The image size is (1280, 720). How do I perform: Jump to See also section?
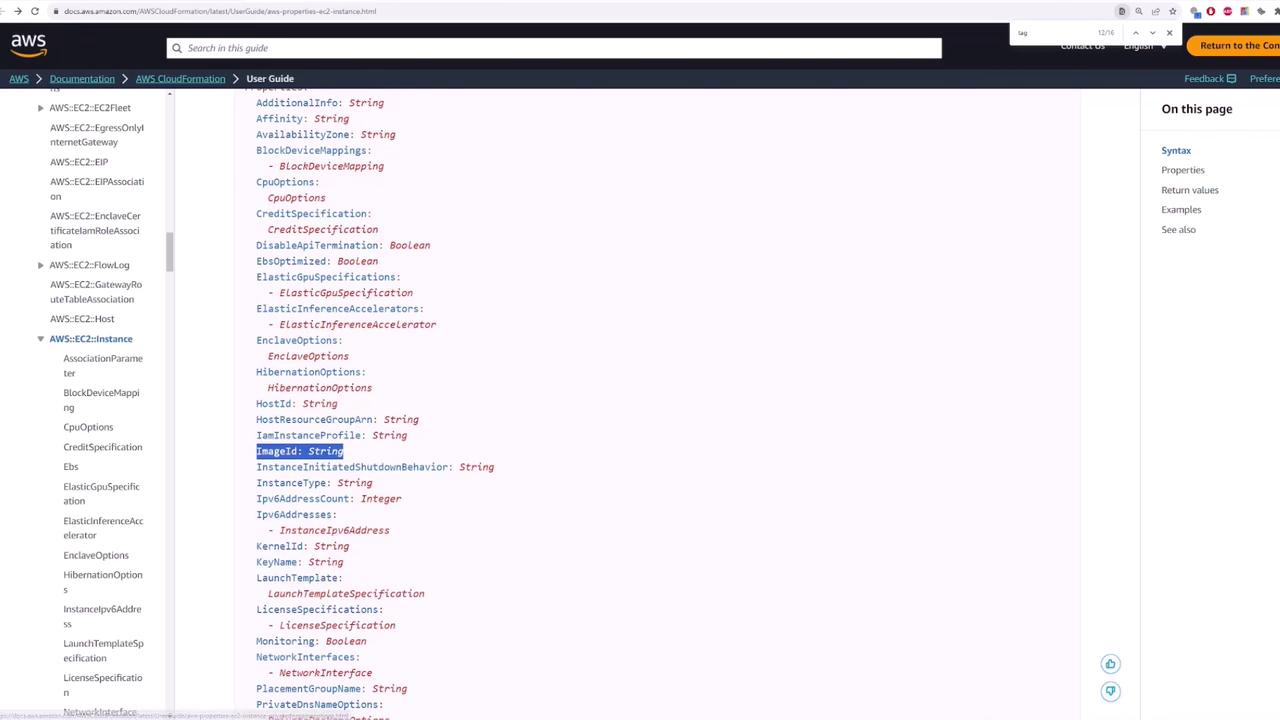click(1178, 230)
